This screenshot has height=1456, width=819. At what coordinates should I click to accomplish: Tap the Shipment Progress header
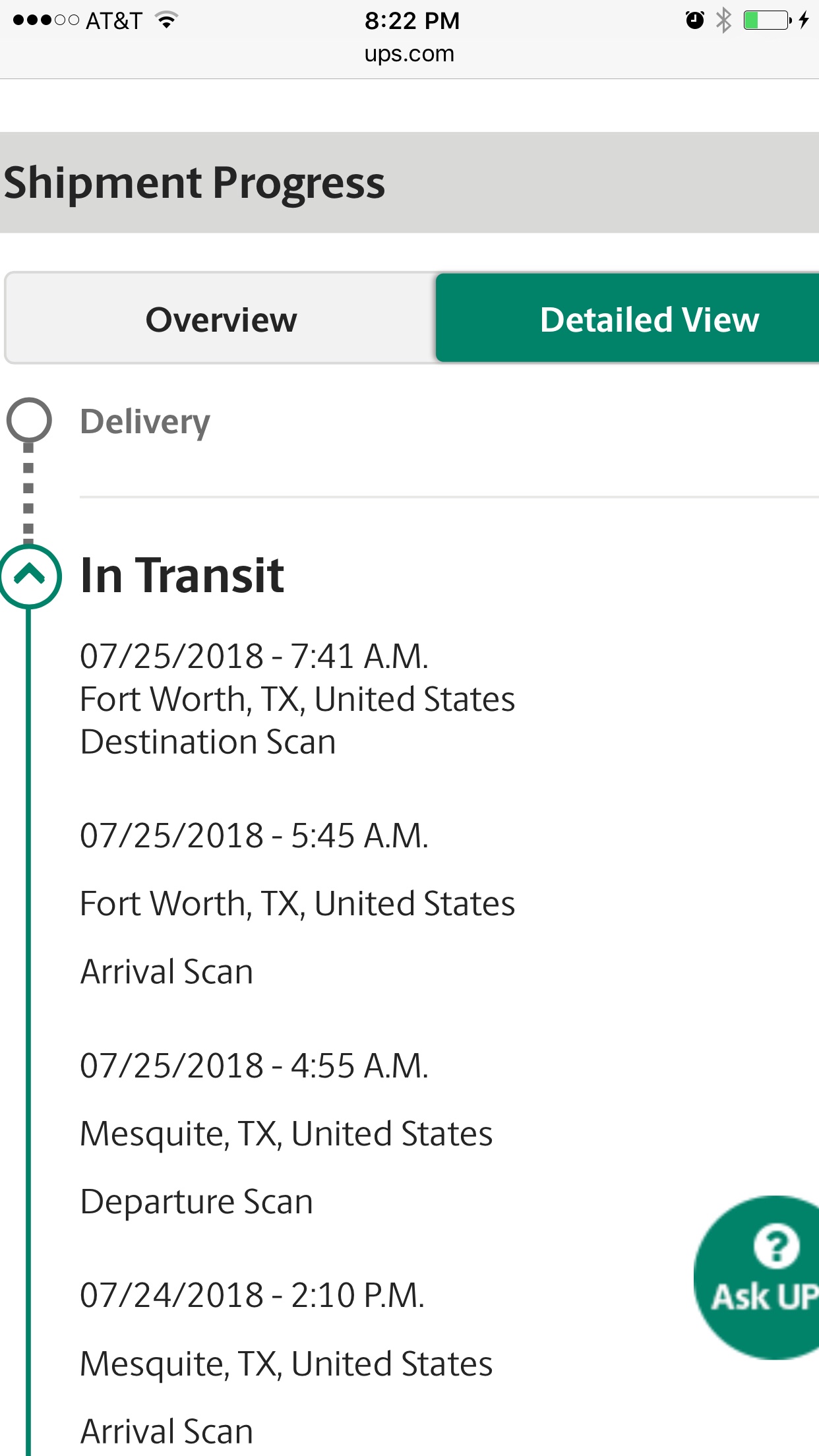coord(195,183)
